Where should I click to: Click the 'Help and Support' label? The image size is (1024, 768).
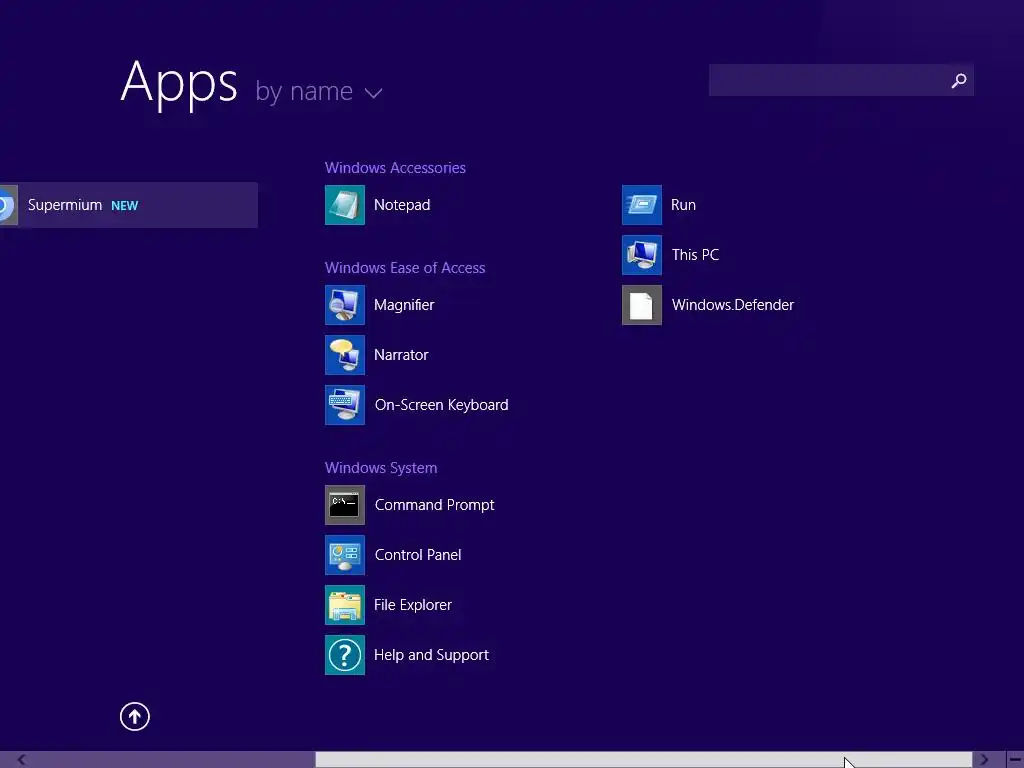(431, 655)
